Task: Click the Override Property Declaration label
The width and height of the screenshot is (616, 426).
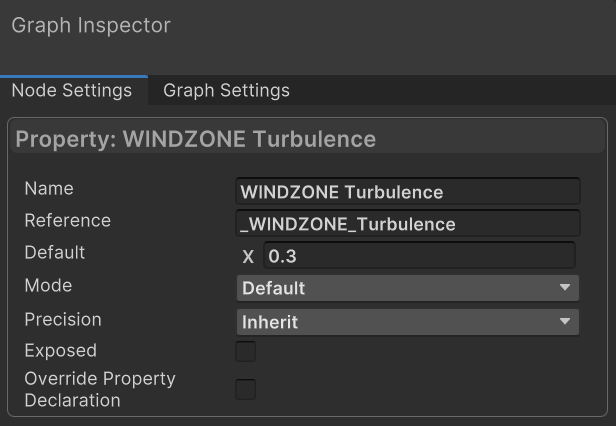Action: pyautogui.click(x=99, y=389)
